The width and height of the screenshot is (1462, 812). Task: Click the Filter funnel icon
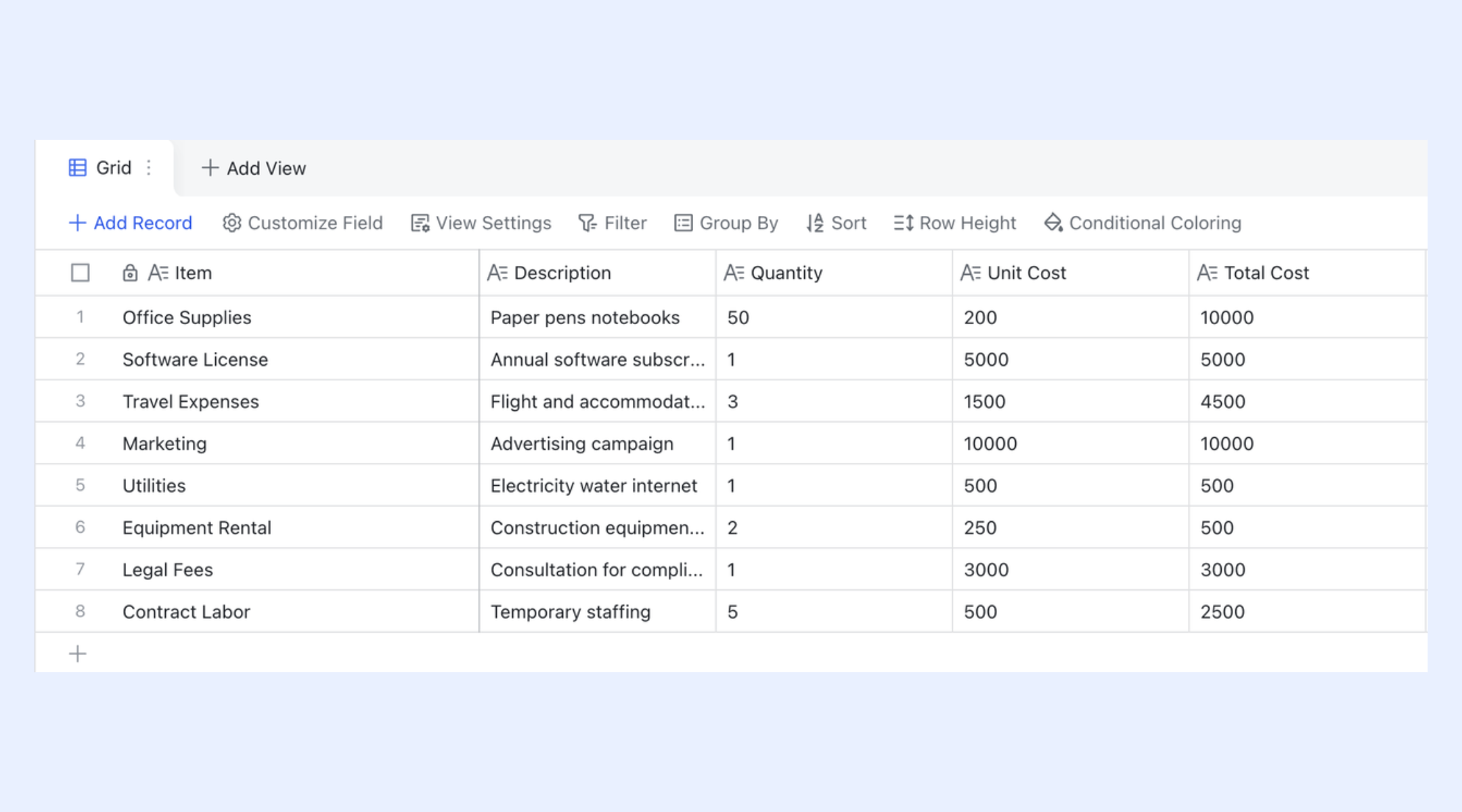coord(588,223)
